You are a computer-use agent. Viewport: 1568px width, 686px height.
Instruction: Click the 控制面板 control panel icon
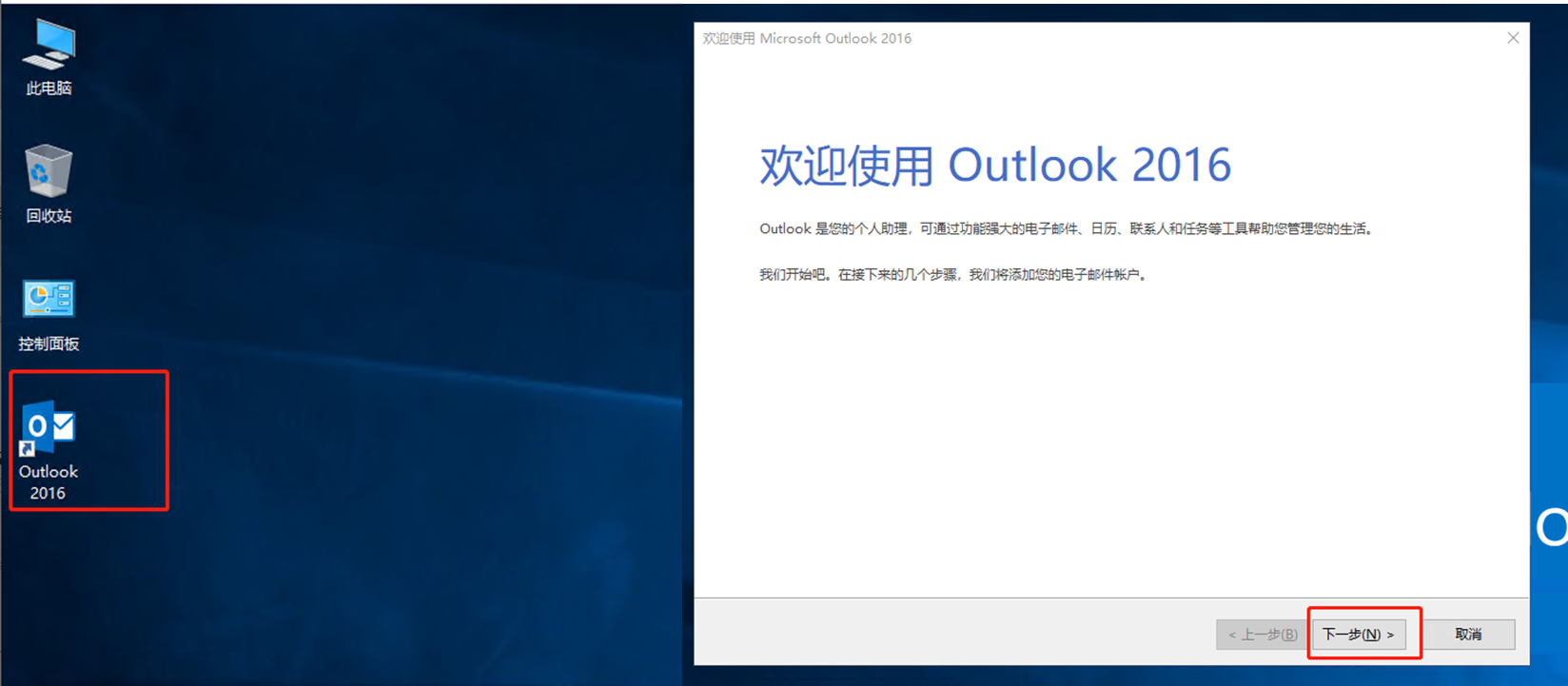coord(49,300)
